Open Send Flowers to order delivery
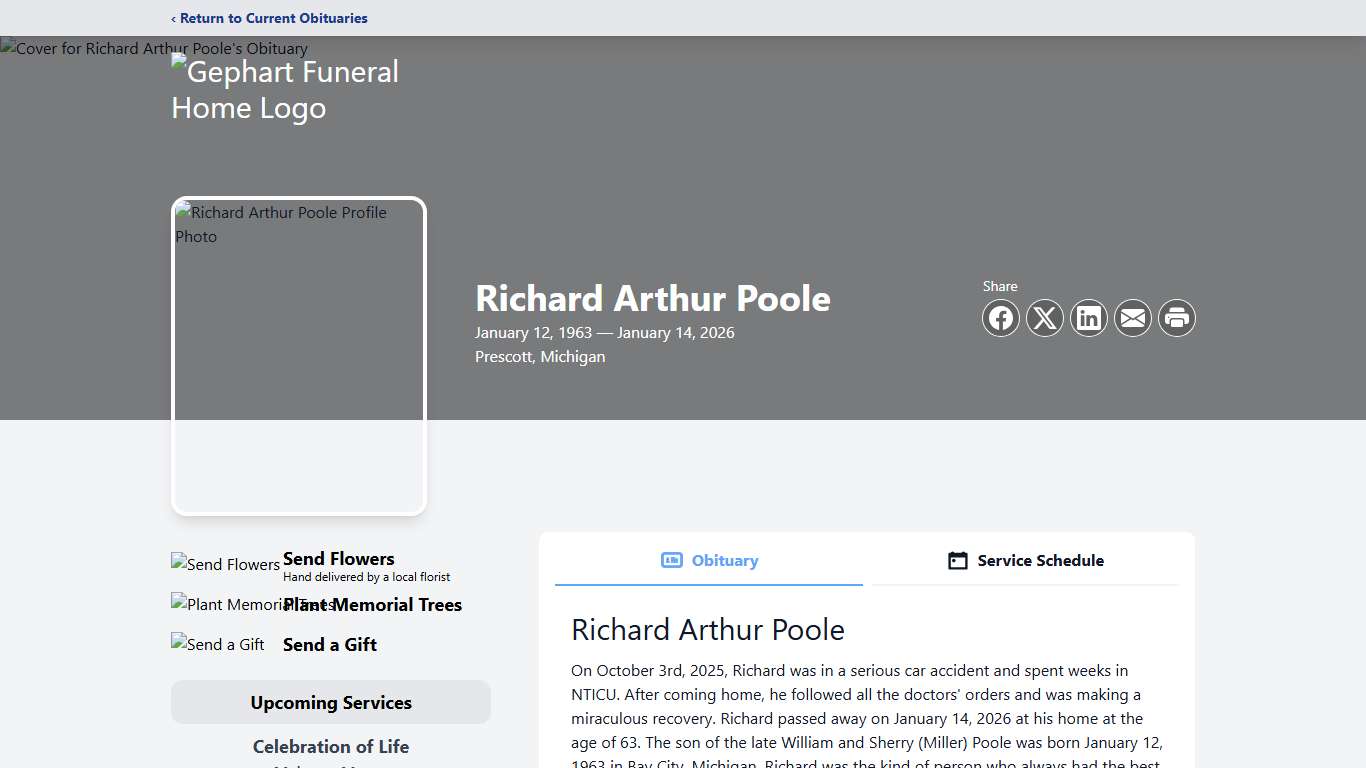1366x768 pixels. click(338, 558)
